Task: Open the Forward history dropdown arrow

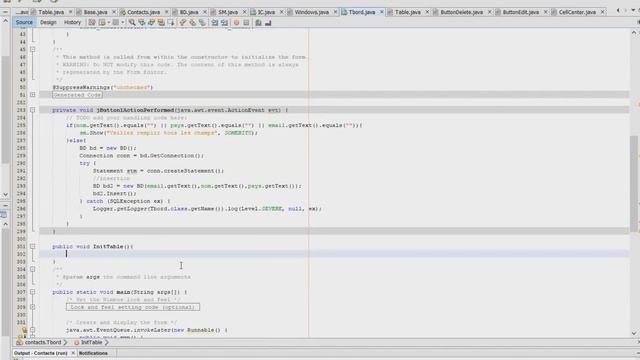Action: [x=122, y=23]
